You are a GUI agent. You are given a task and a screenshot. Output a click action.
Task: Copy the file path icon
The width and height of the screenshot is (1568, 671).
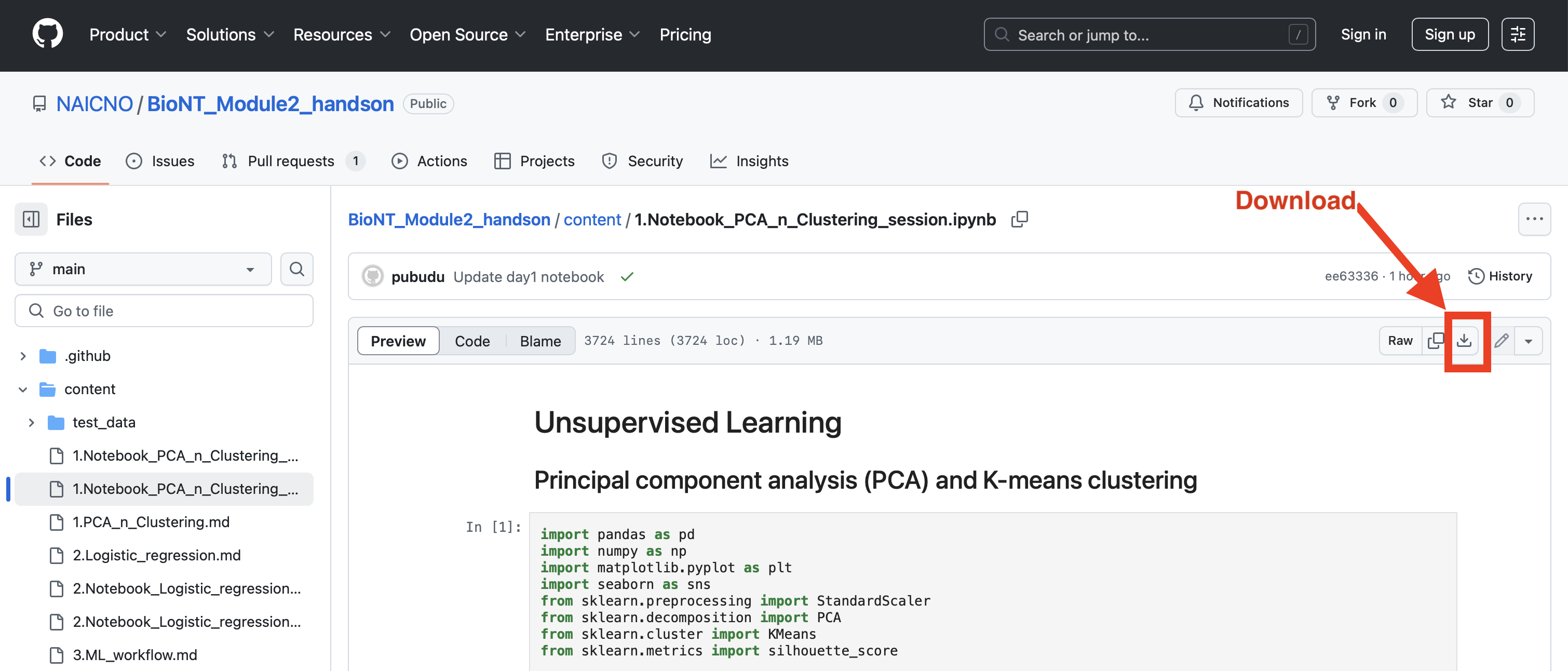coord(1019,219)
